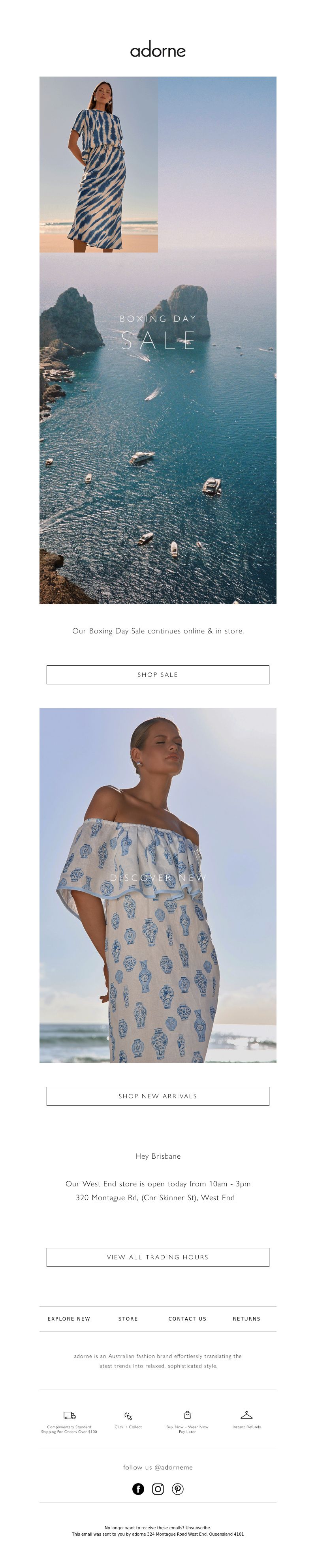
Task: Click the Unsubscribe link
Action: pos(197,1527)
